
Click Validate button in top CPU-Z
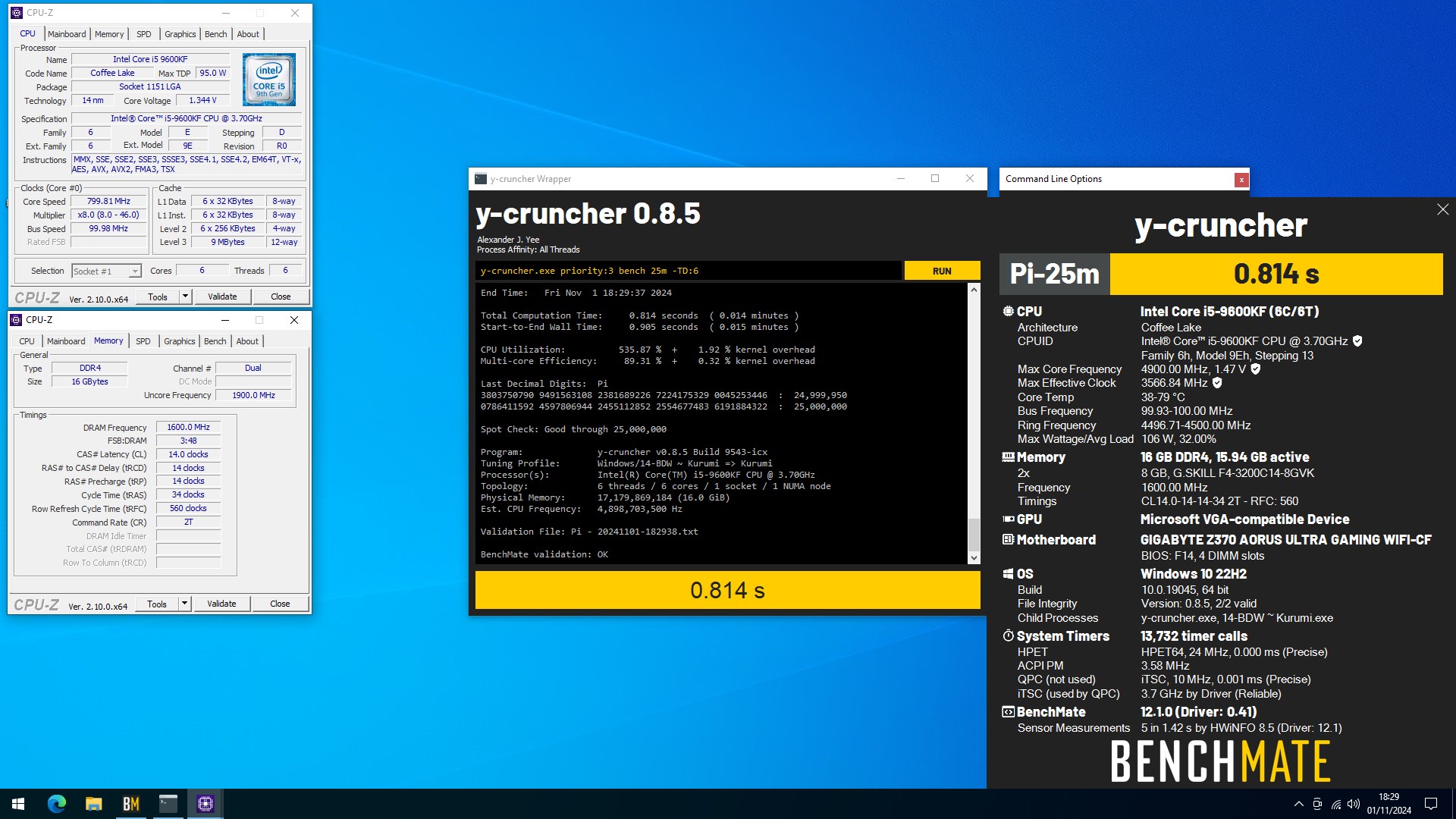click(x=222, y=297)
